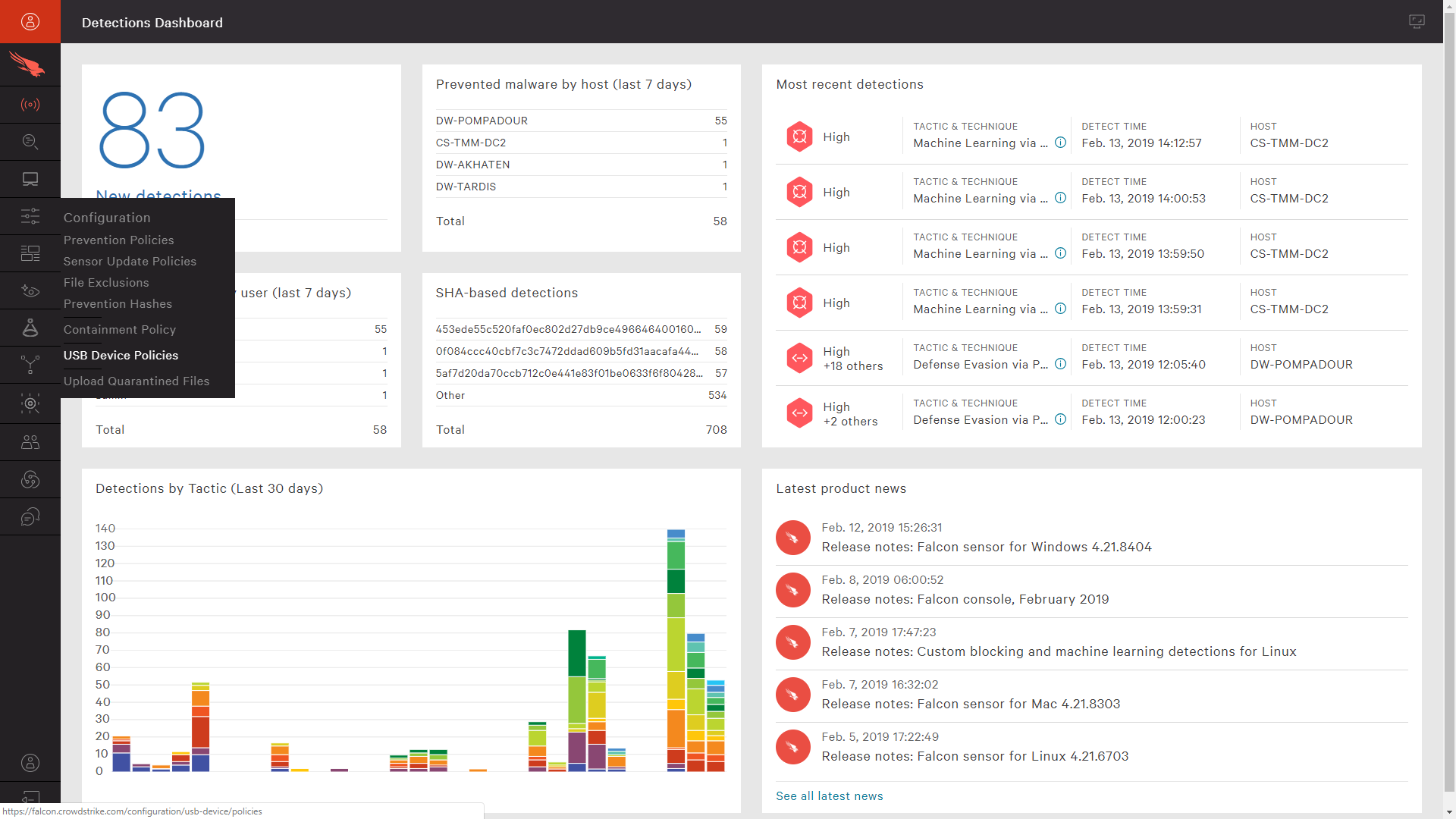Open the Investigate search icon

tap(29, 142)
